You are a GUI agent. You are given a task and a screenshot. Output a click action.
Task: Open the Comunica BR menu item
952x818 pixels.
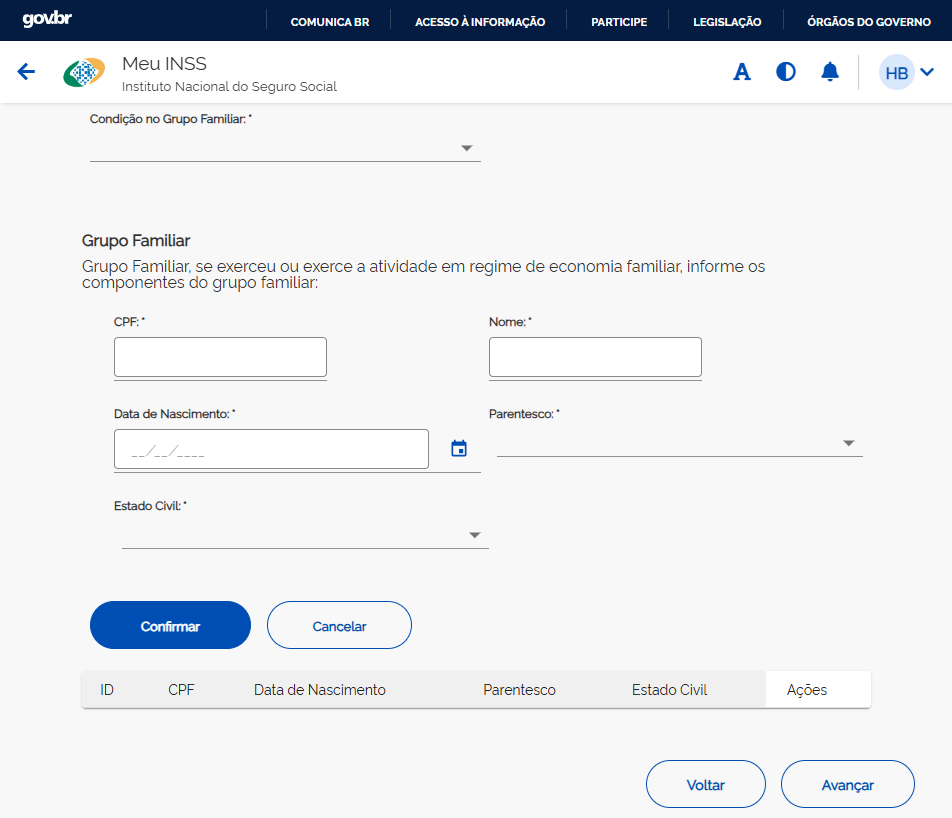(329, 21)
